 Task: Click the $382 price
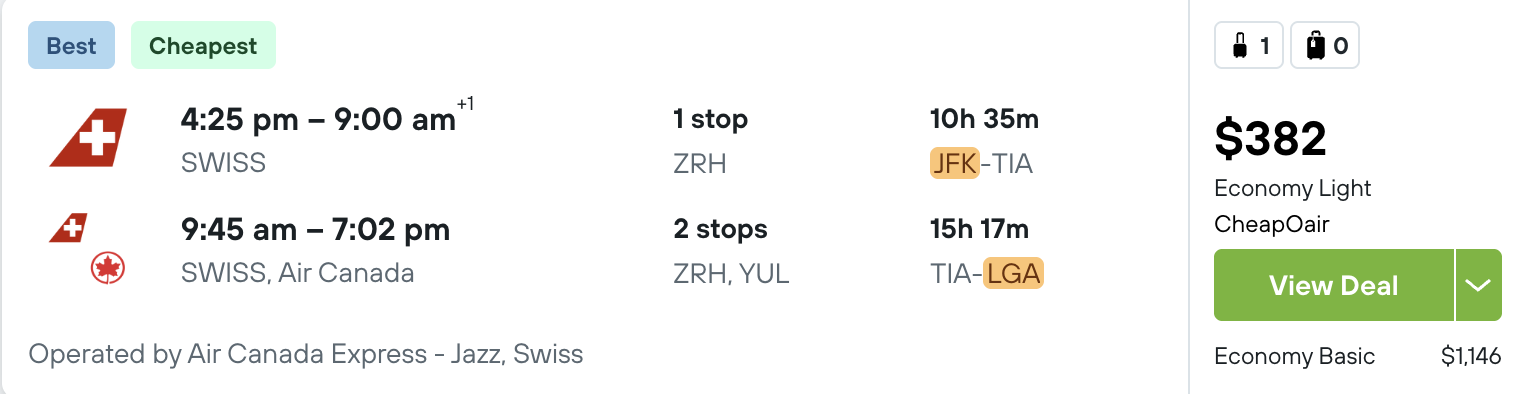[1270, 138]
